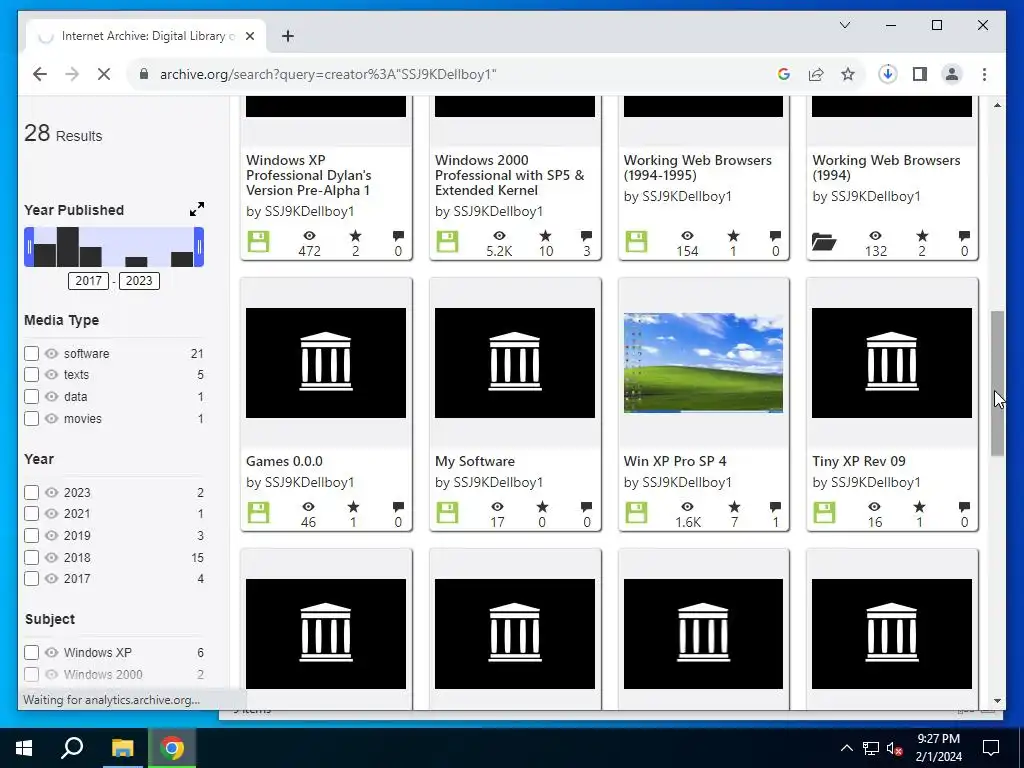This screenshot has width=1024, height=768.
Task: Check the Windows XP subject filter
Action: [31, 652]
